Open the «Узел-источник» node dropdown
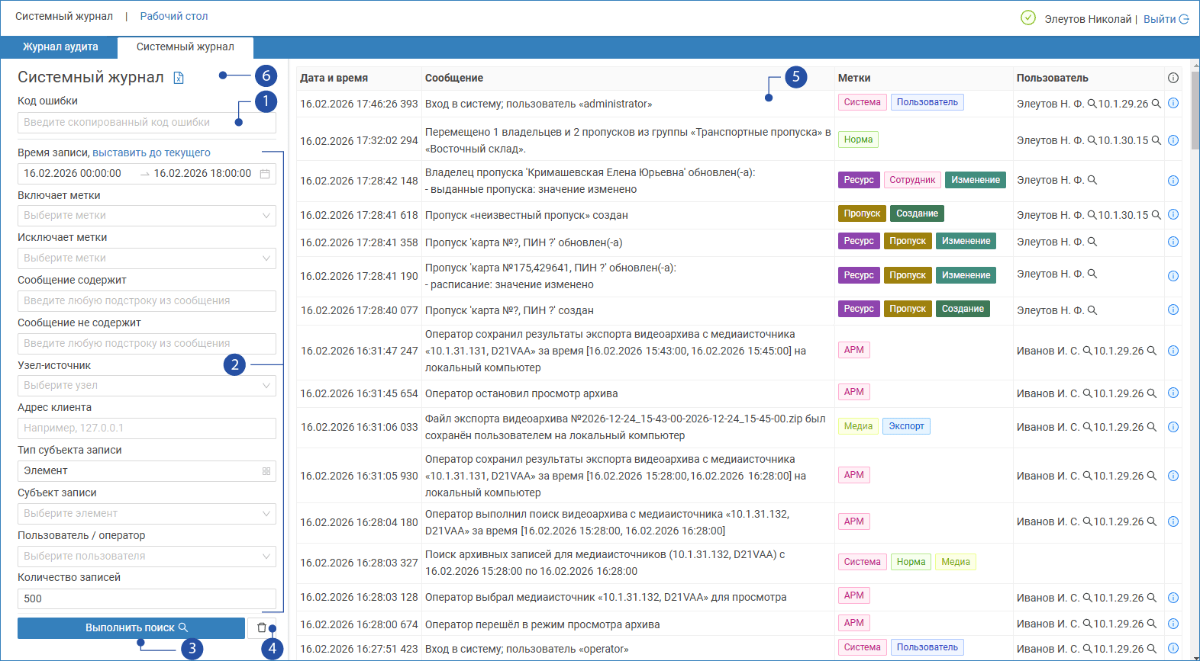This screenshot has height=661, width=1200. point(146,385)
